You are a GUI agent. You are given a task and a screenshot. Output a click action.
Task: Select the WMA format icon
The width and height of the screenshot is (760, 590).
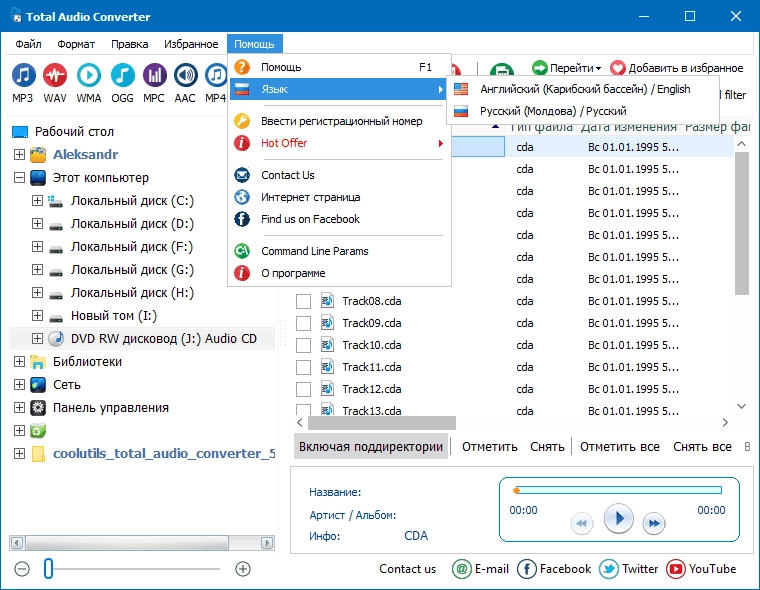click(89, 76)
